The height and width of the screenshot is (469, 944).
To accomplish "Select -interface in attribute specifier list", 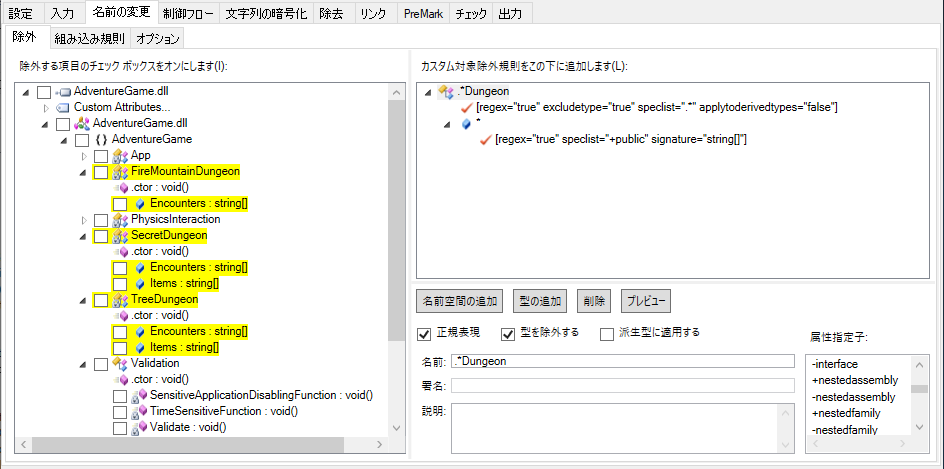I will pyautogui.click(x=835, y=364).
